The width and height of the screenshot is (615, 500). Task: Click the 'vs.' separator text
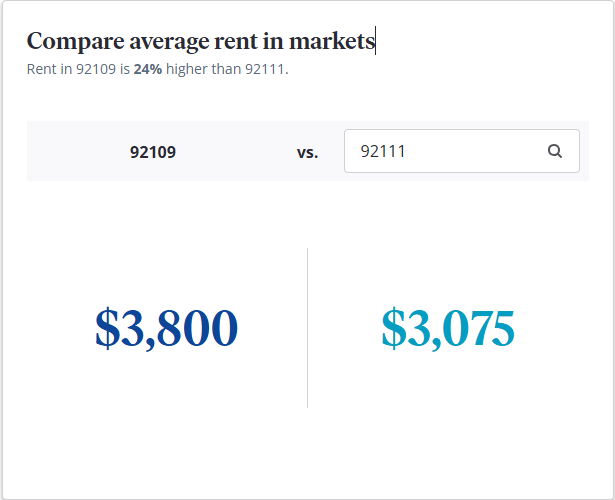click(x=307, y=153)
